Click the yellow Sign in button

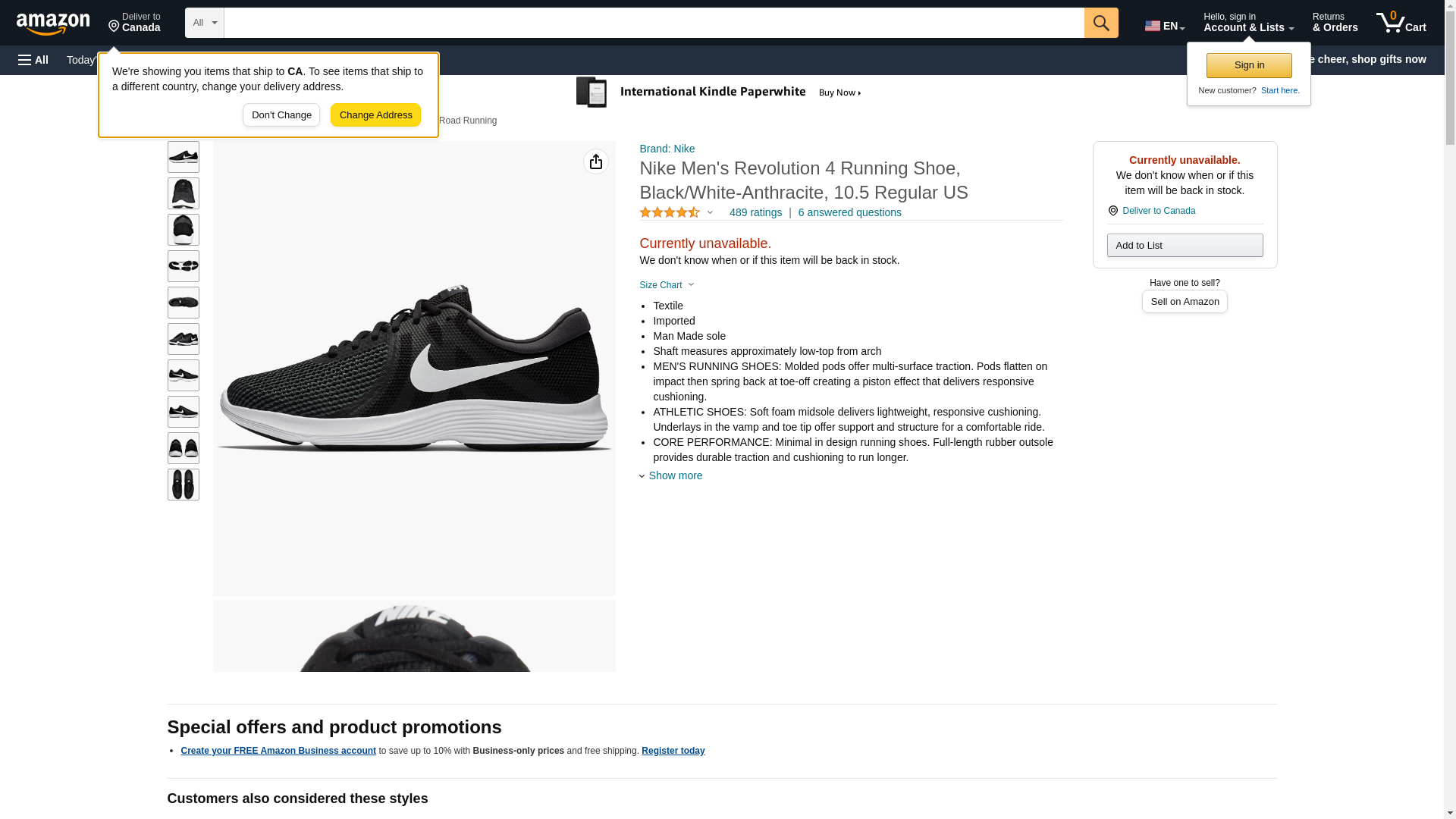[x=1248, y=65]
